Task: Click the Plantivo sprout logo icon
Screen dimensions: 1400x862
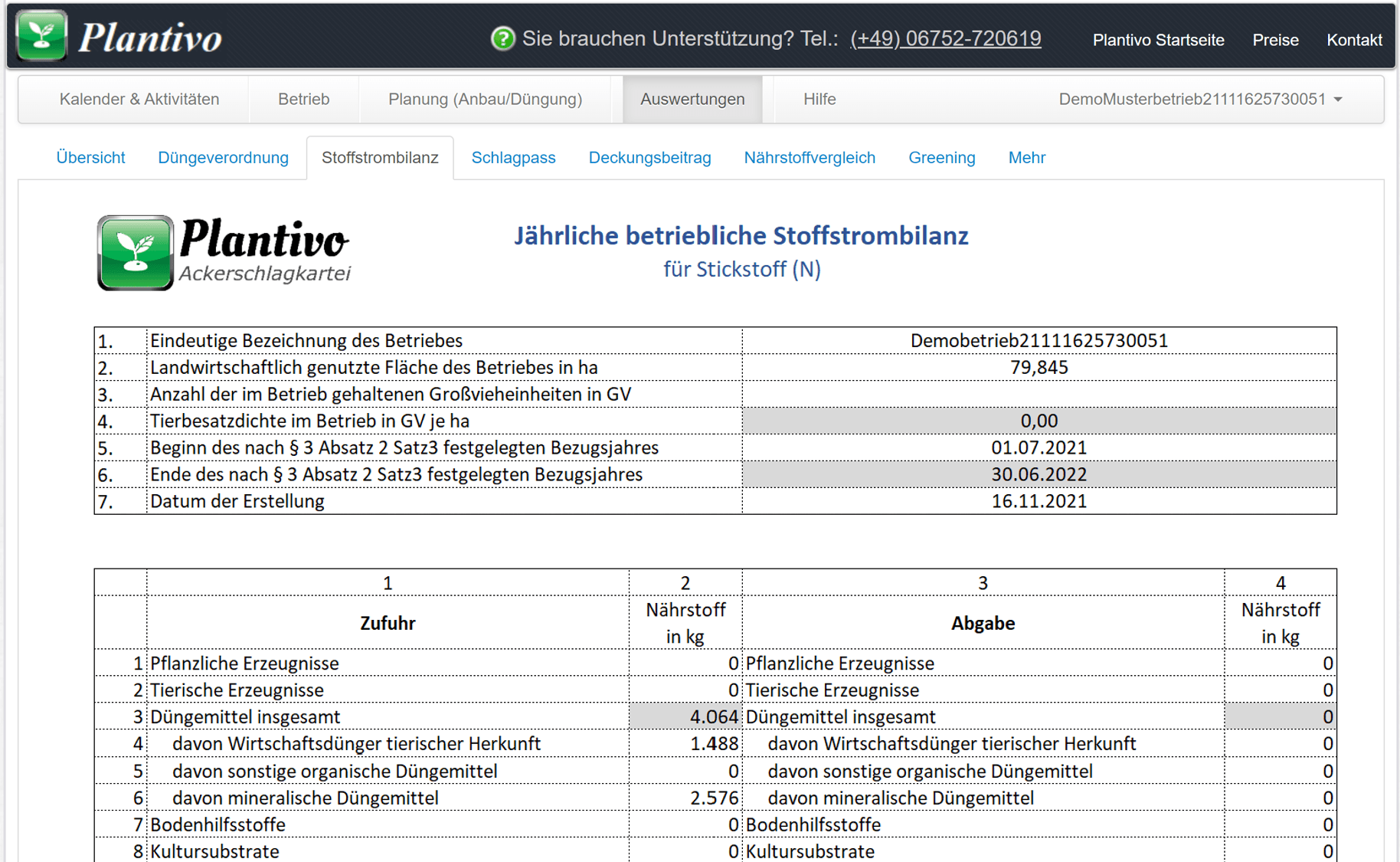Action: (41, 33)
